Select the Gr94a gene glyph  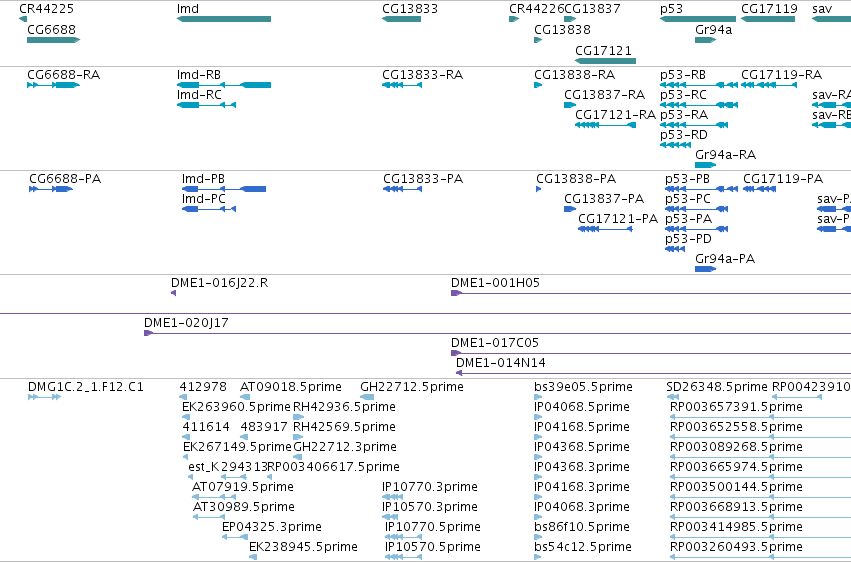[706, 40]
